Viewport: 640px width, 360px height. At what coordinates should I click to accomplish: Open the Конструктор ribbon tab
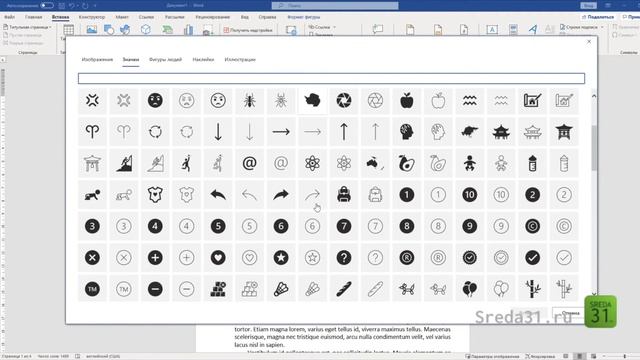tap(92, 17)
